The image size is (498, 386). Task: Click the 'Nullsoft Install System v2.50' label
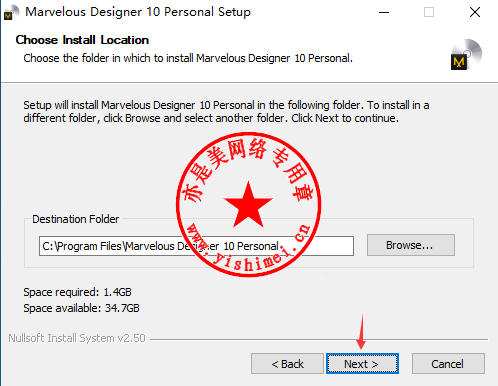point(77,338)
